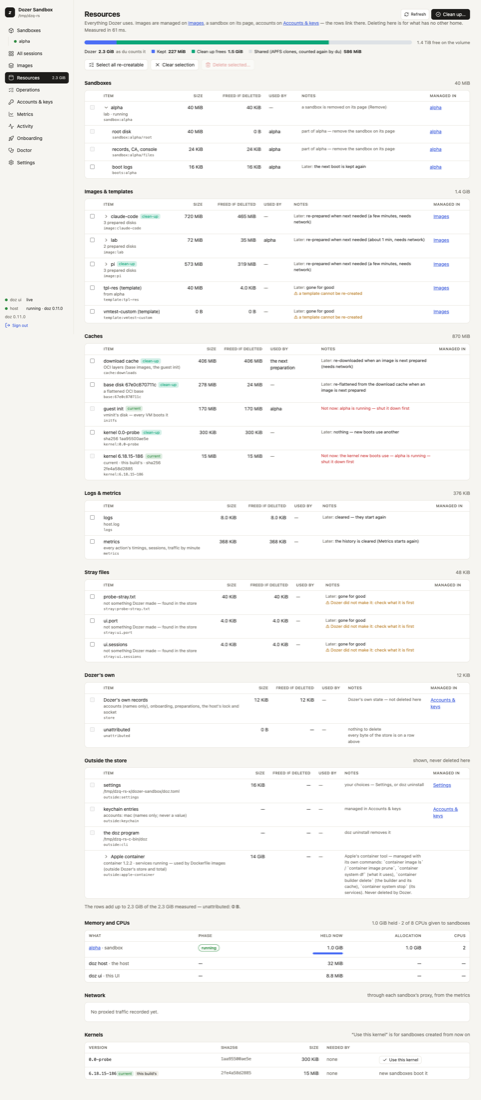Viewport: 481px width, 1100px height.
Task: Click the Doctor icon in sidebar
Action: 11,150
